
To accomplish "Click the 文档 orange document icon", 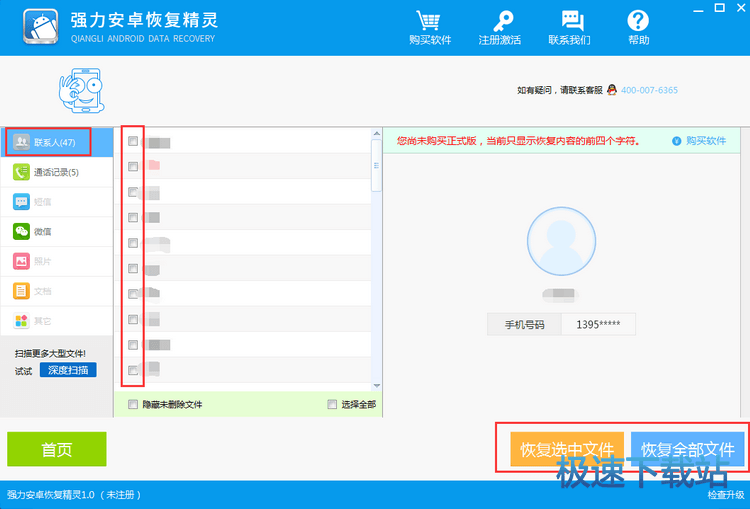I will point(21,291).
